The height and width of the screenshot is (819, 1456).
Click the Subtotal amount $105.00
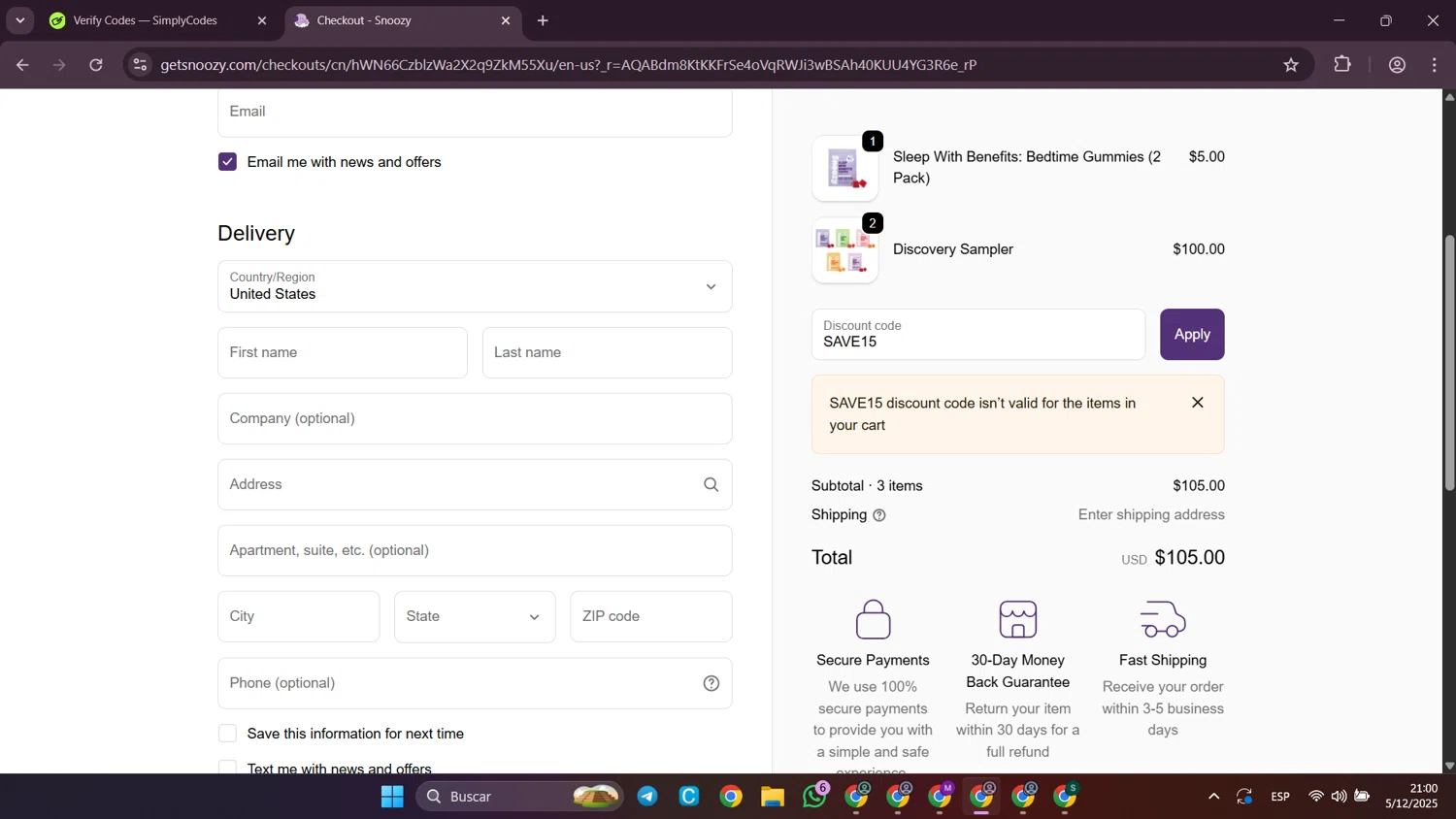click(x=1199, y=486)
